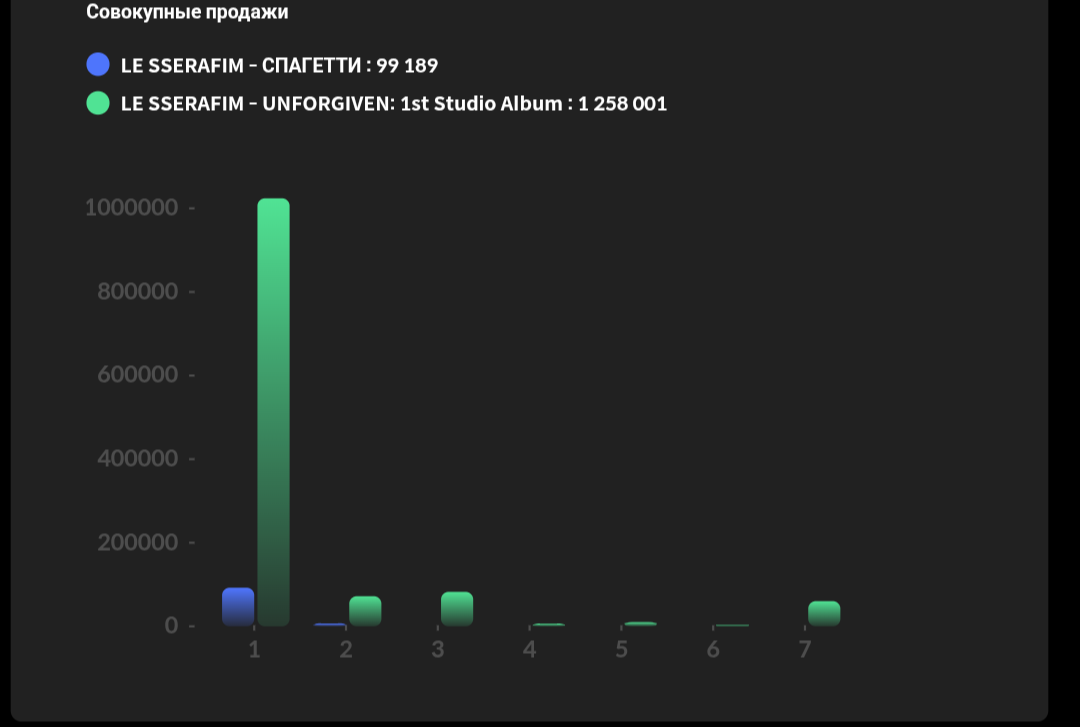Select the tallest green bar at position 1
Viewport: 1080px width, 727px height.
pos(273,411)
